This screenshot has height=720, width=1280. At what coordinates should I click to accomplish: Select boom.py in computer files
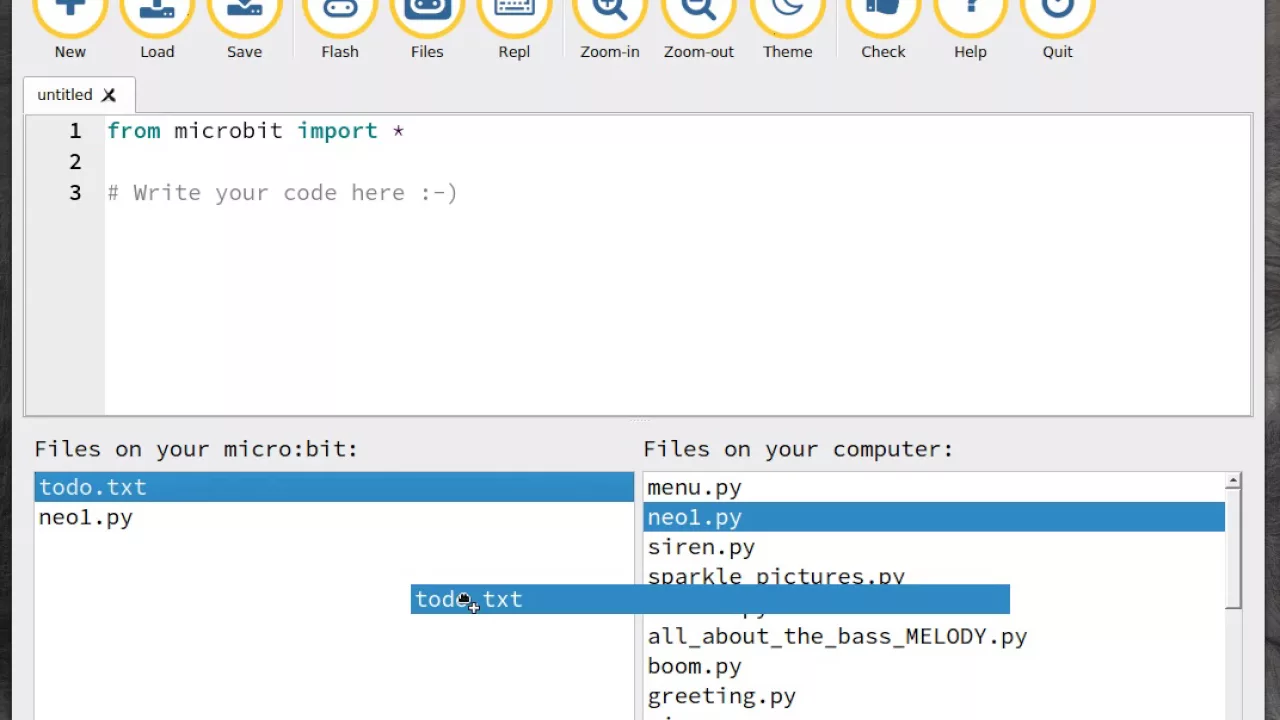coord(934,666)
